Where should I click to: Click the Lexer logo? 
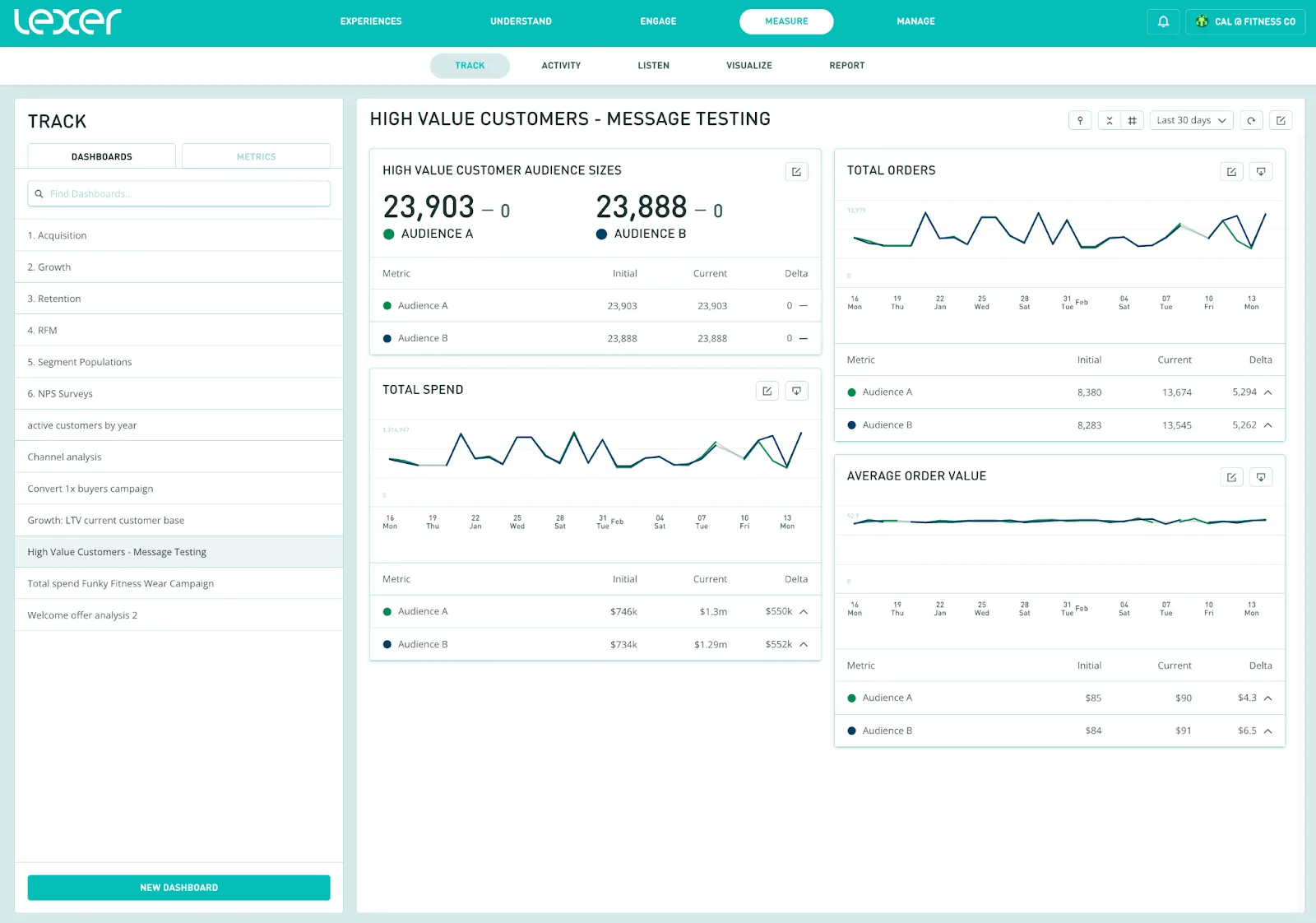(x=67, y=22)
